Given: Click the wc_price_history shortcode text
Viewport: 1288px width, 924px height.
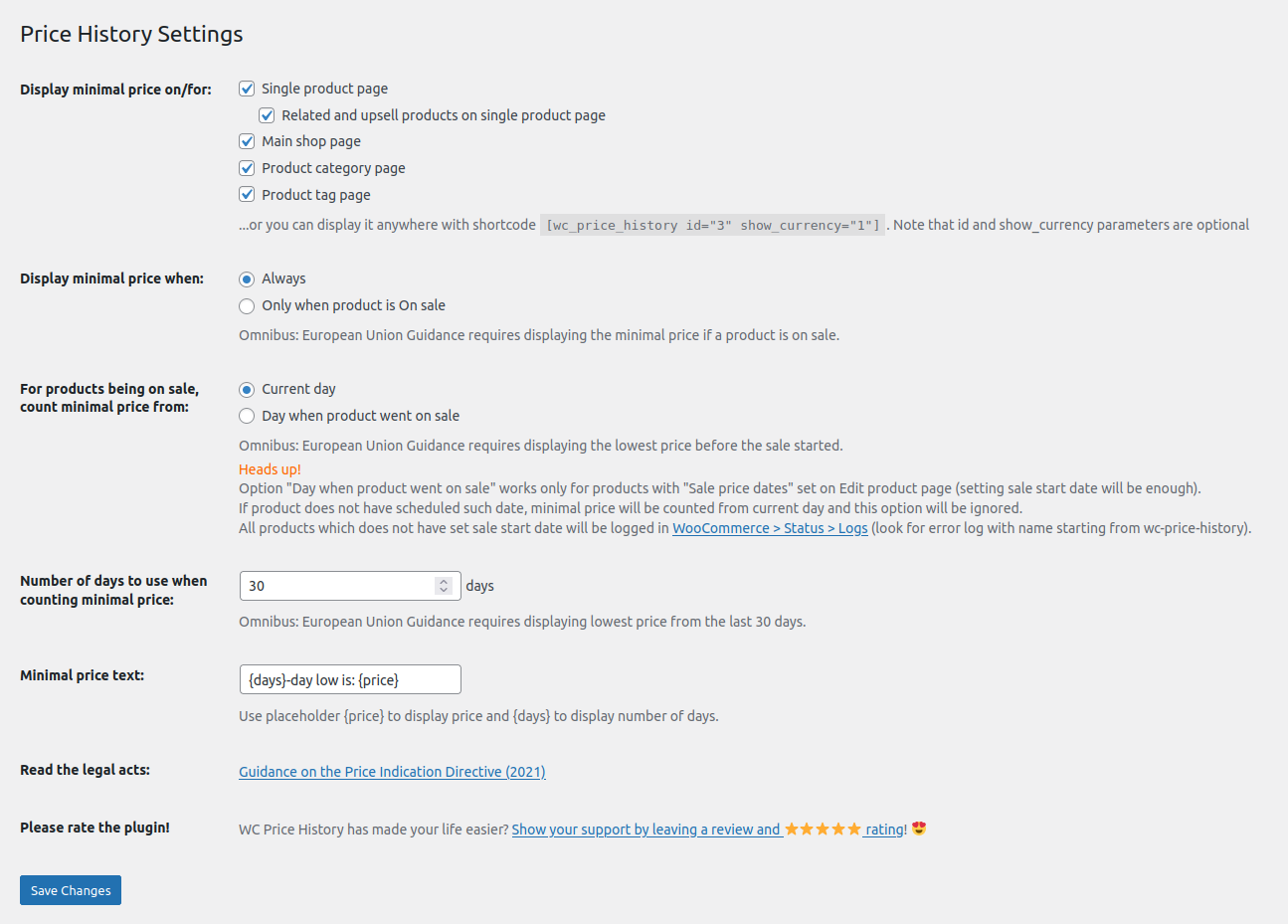Looking at the screenshot, I should point(712,226).
